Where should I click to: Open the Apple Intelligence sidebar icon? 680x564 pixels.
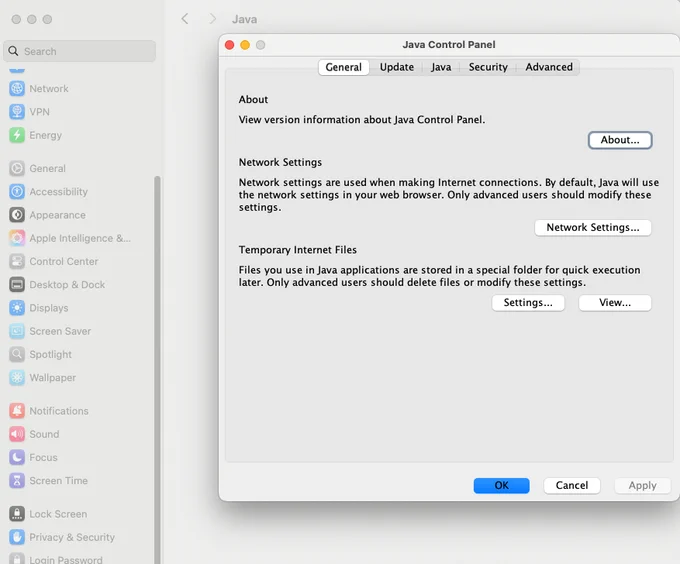coord(17,238)
